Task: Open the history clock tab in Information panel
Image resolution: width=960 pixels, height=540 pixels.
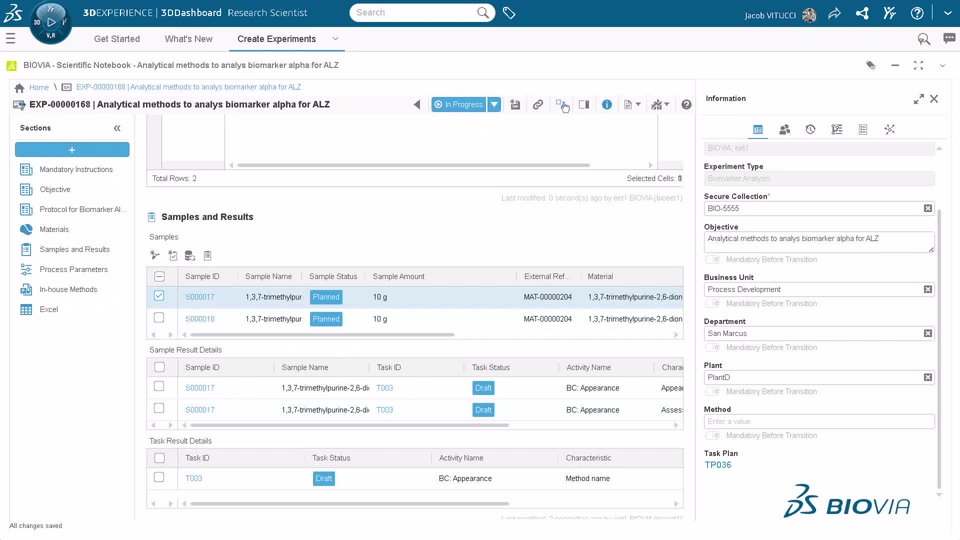Action: point(811,129)
